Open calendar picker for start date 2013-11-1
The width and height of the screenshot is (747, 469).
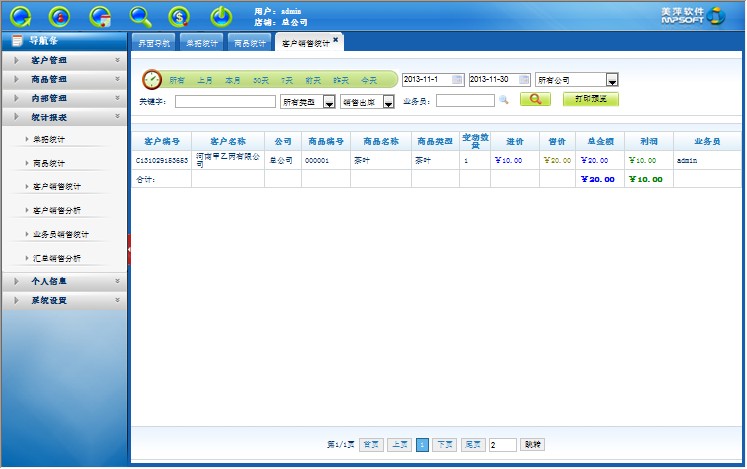[457, 79]
